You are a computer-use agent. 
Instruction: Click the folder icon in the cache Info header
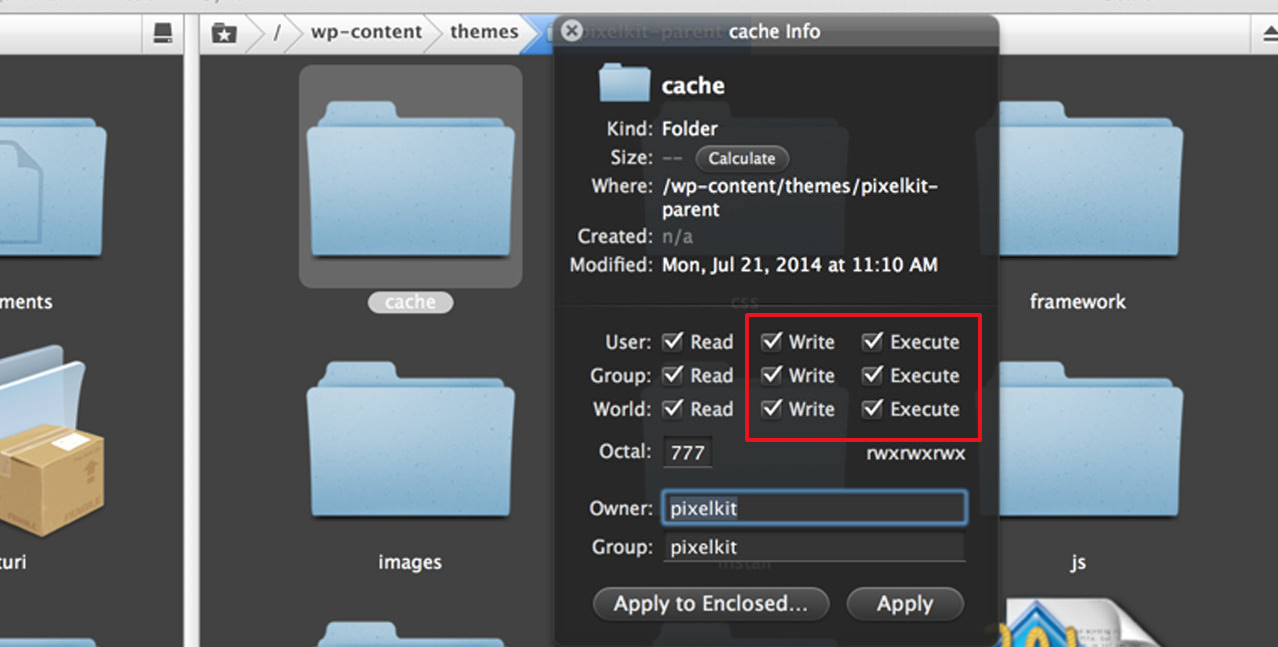(625, 84)
